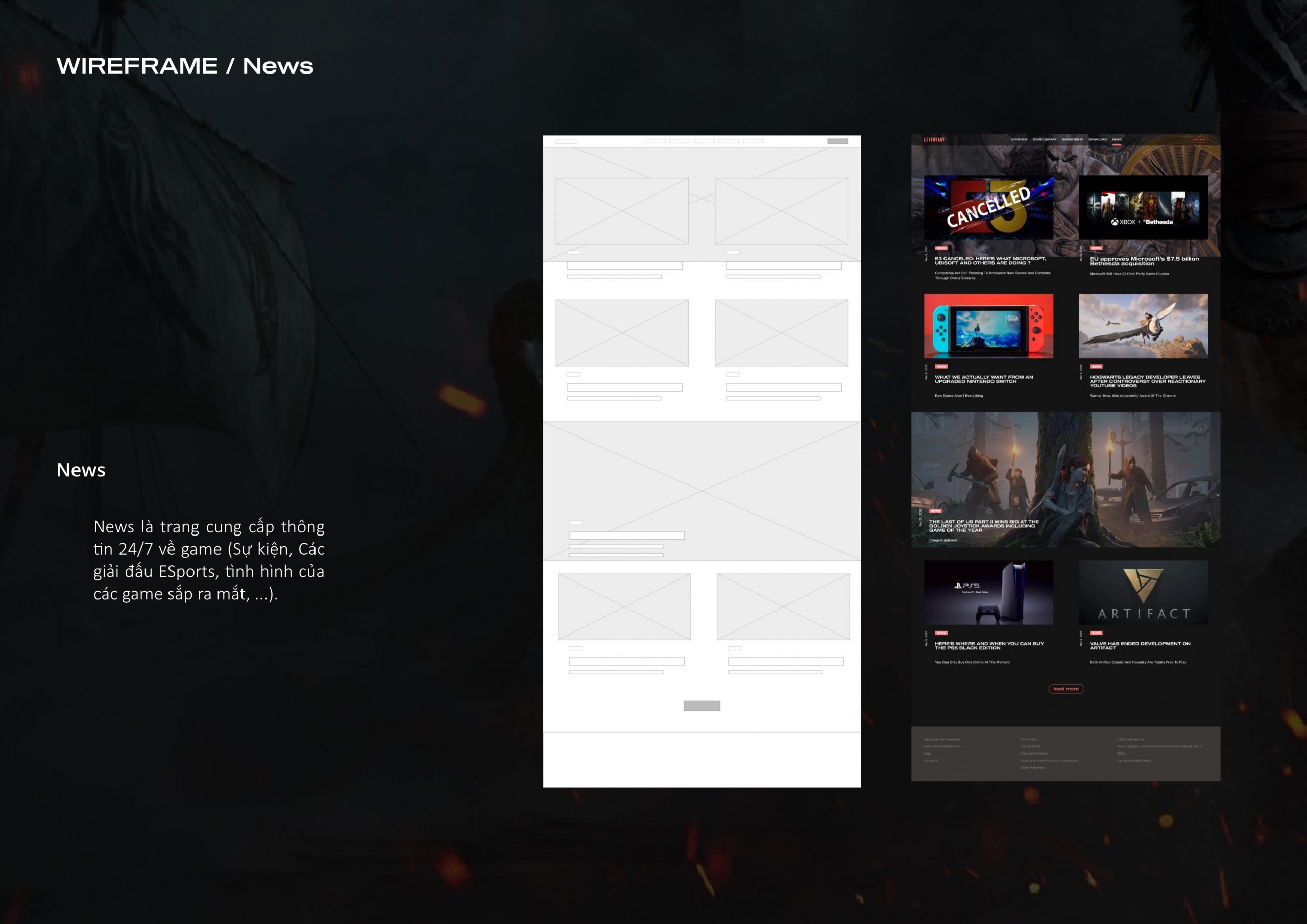
Task: Open the OVERVIEW nav item
Action: click(1019, 139)
